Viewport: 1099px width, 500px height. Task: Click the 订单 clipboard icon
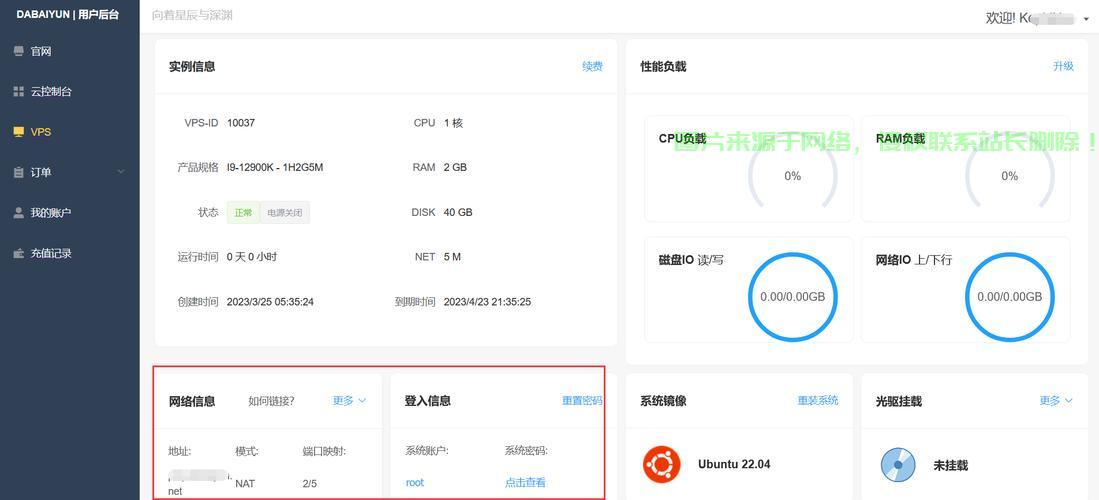(x=18, y=173)
